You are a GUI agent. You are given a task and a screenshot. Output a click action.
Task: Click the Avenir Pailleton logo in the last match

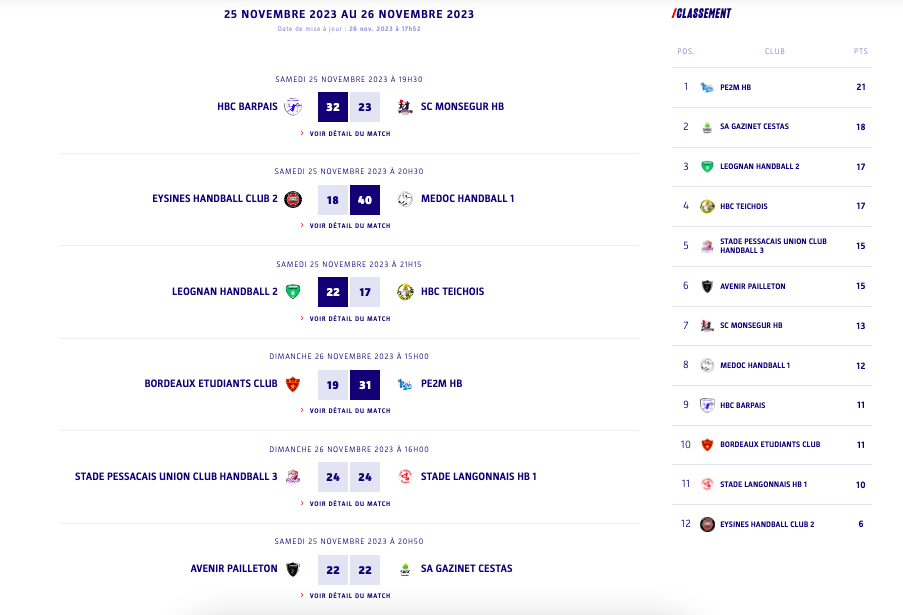293,569
